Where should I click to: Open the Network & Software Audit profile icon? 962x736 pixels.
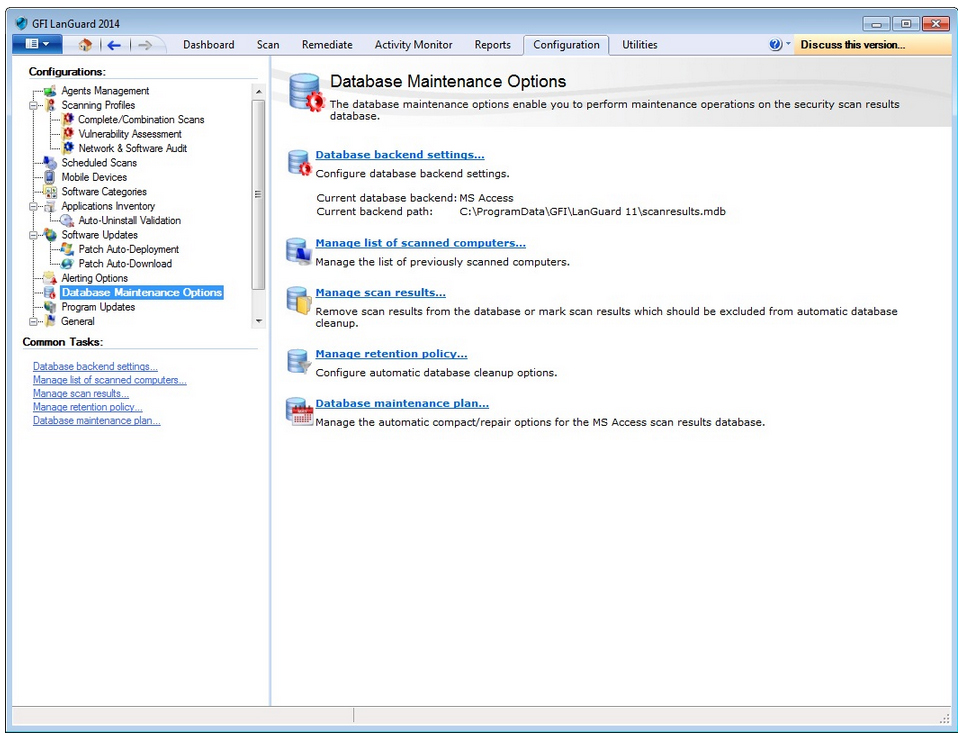(x=68, y=148)
